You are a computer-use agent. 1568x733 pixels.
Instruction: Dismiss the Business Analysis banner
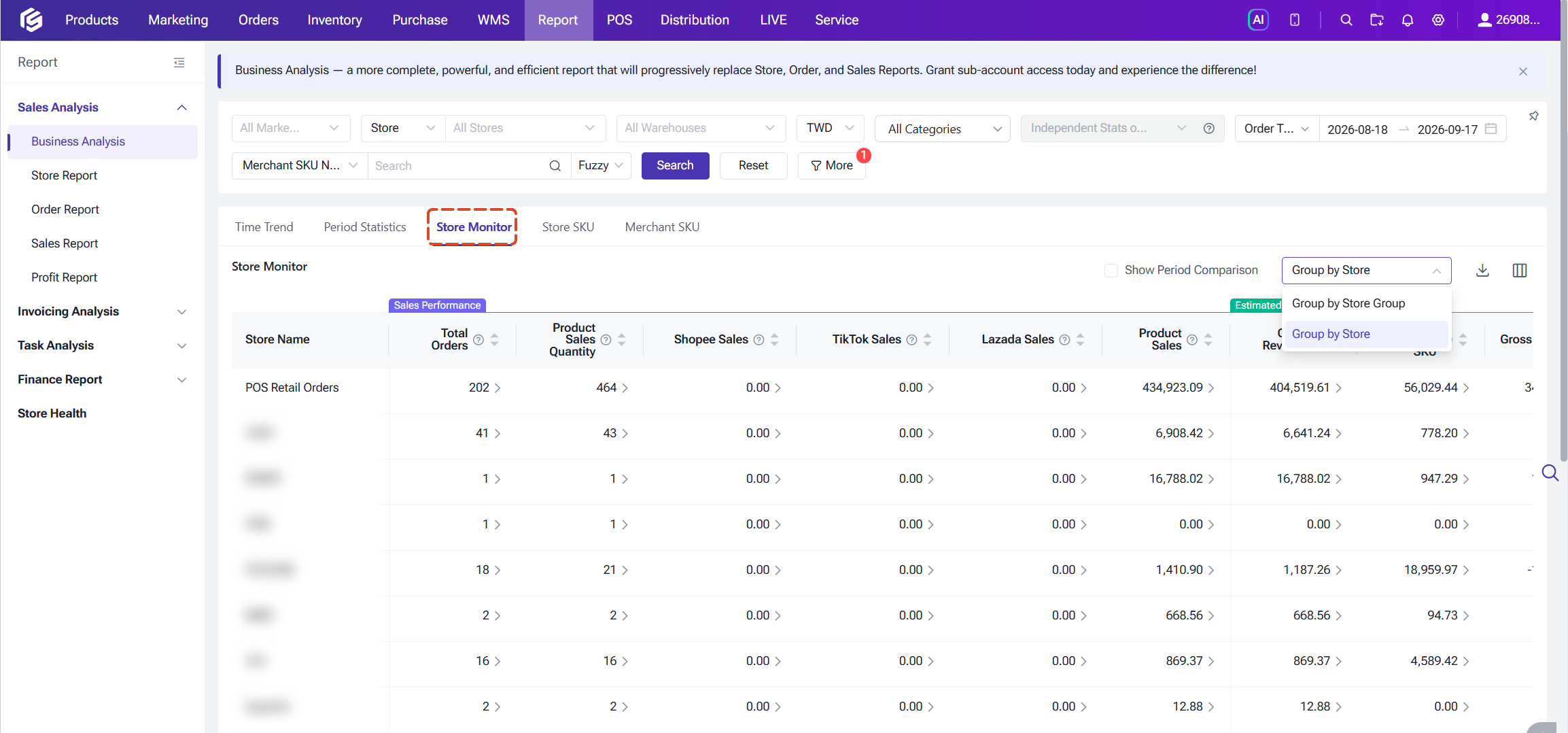(1523, 71)
